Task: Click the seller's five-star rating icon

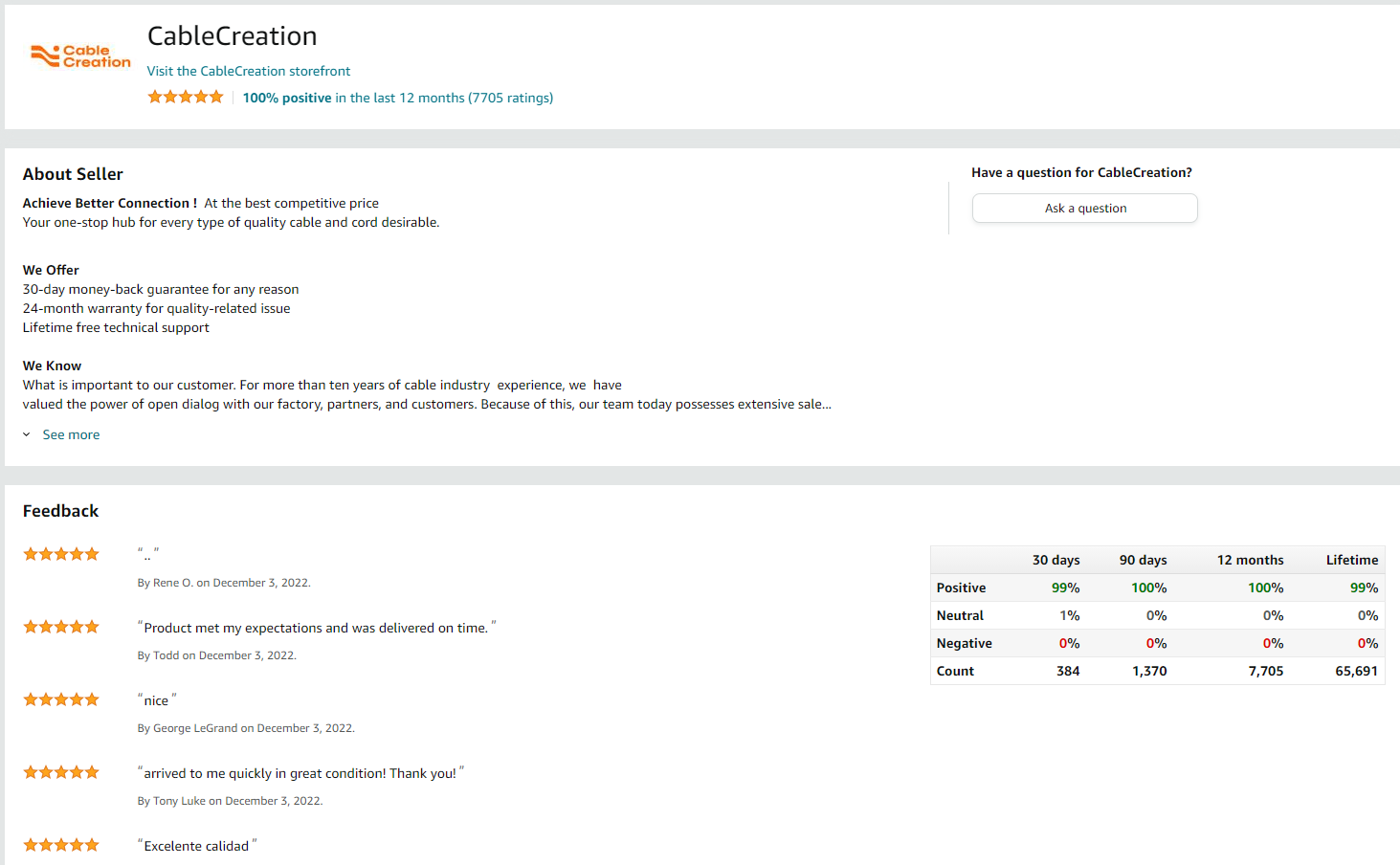Action: click(186, 97)
